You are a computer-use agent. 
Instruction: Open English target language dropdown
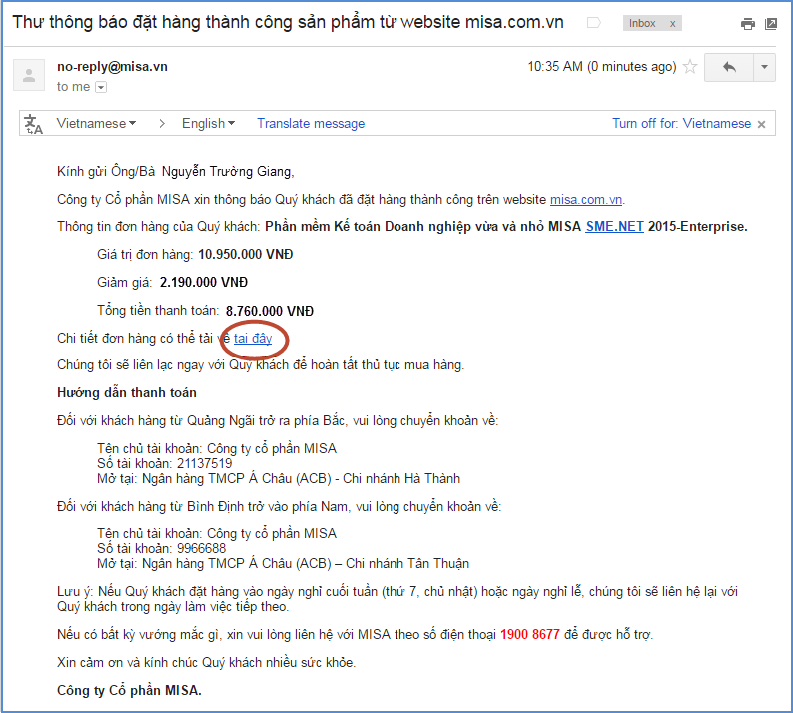click(x=208, y=123)
